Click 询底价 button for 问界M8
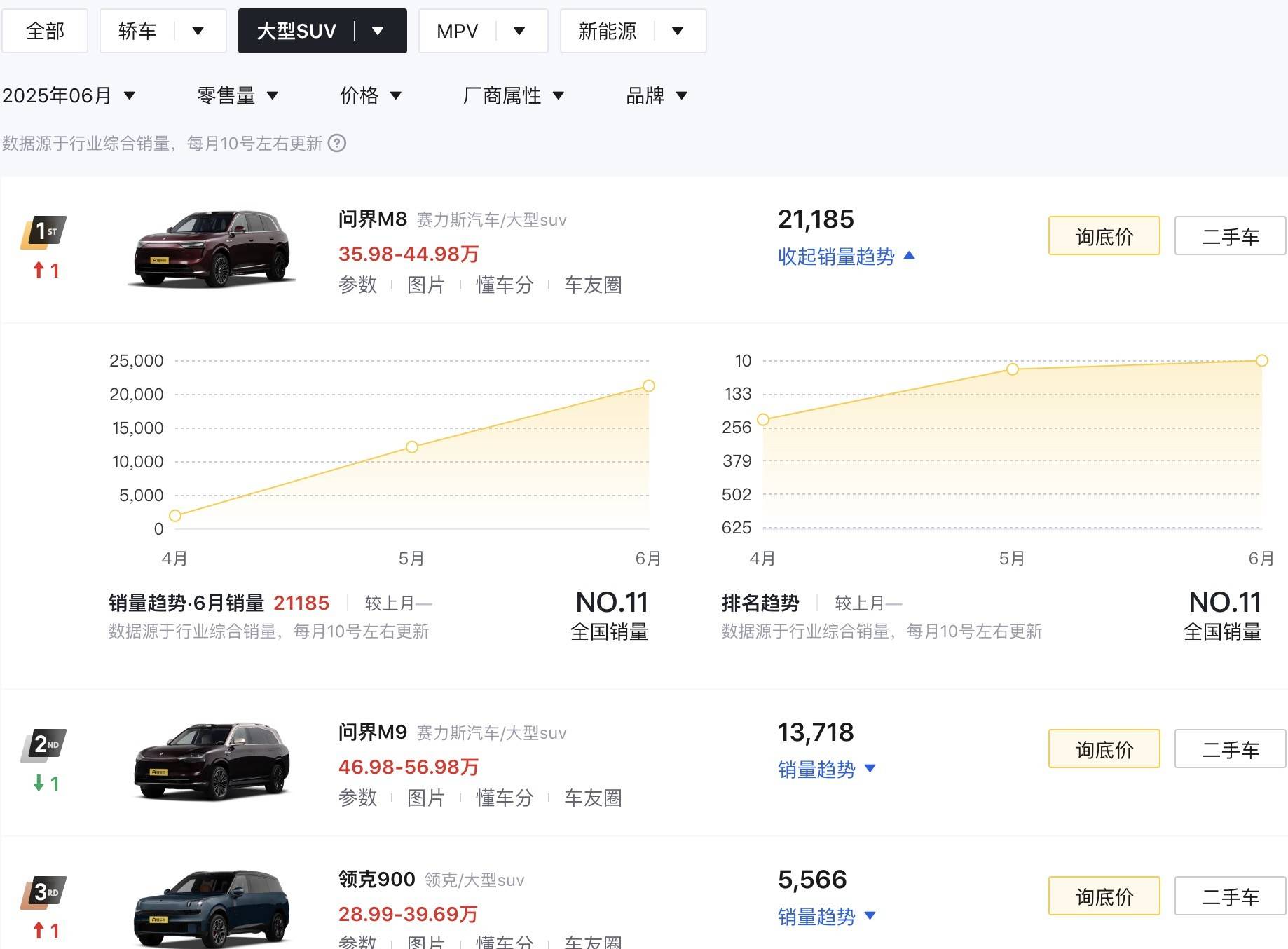Screen dimensions: 1288x949 tap(1104, 236)
